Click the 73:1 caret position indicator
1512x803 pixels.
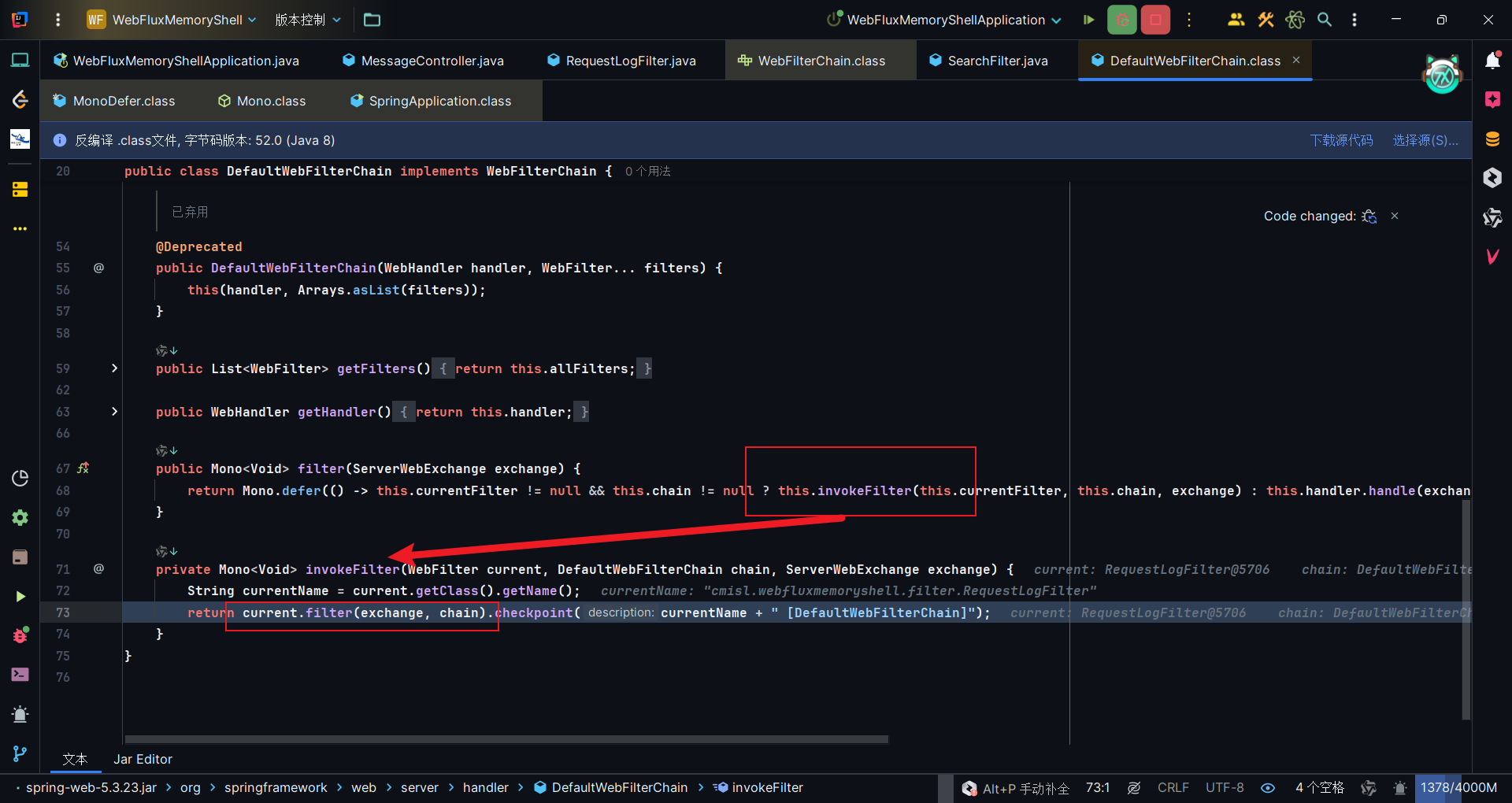[x=1098, y=787]
